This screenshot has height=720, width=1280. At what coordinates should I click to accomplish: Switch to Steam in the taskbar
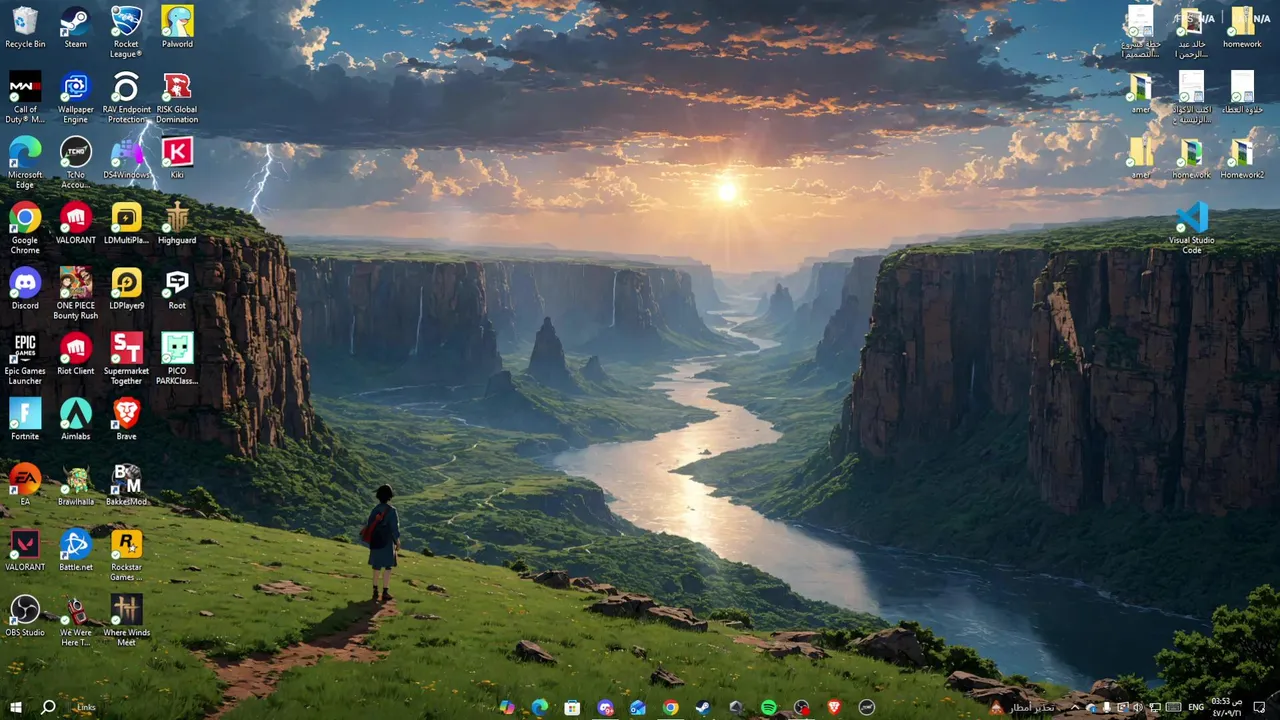703,707
